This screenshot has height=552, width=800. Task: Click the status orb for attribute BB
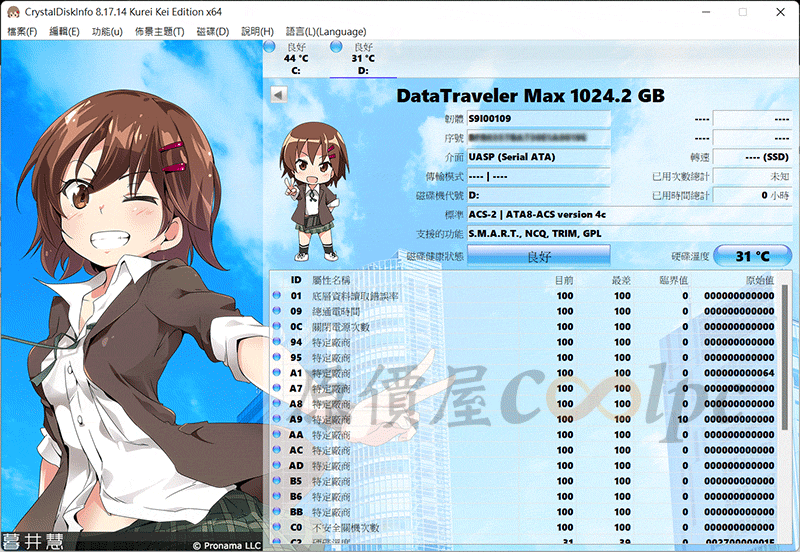[277, 511]
